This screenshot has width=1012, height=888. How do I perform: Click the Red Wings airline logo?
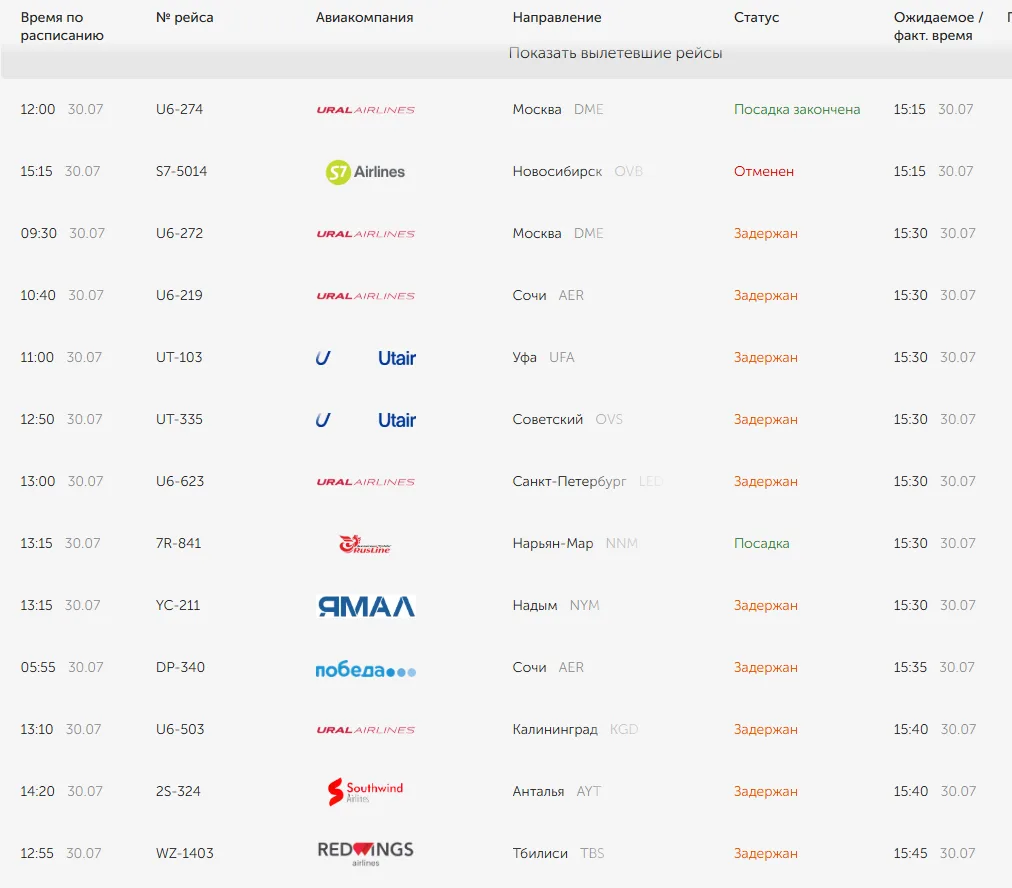365,853
